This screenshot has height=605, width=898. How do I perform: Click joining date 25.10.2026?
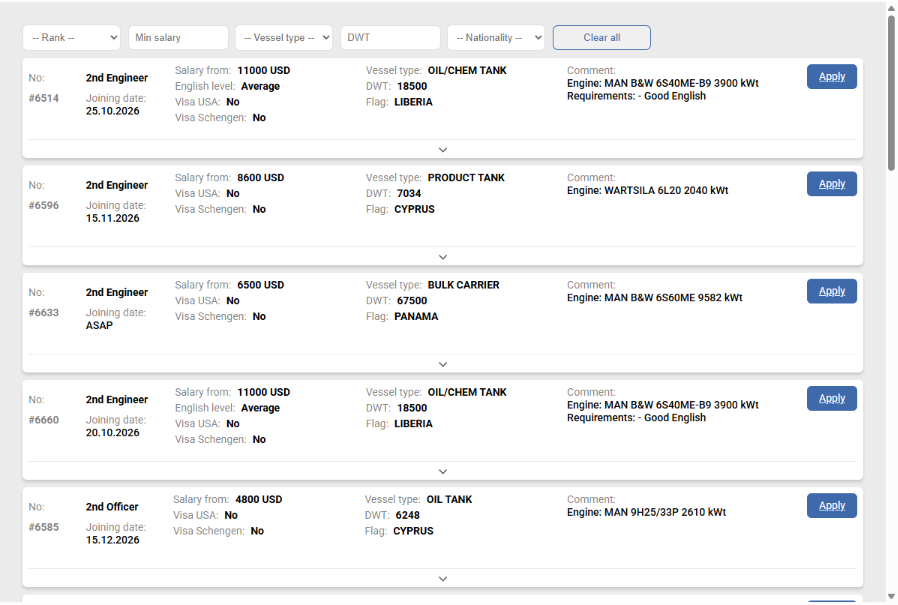pos(113,111)
